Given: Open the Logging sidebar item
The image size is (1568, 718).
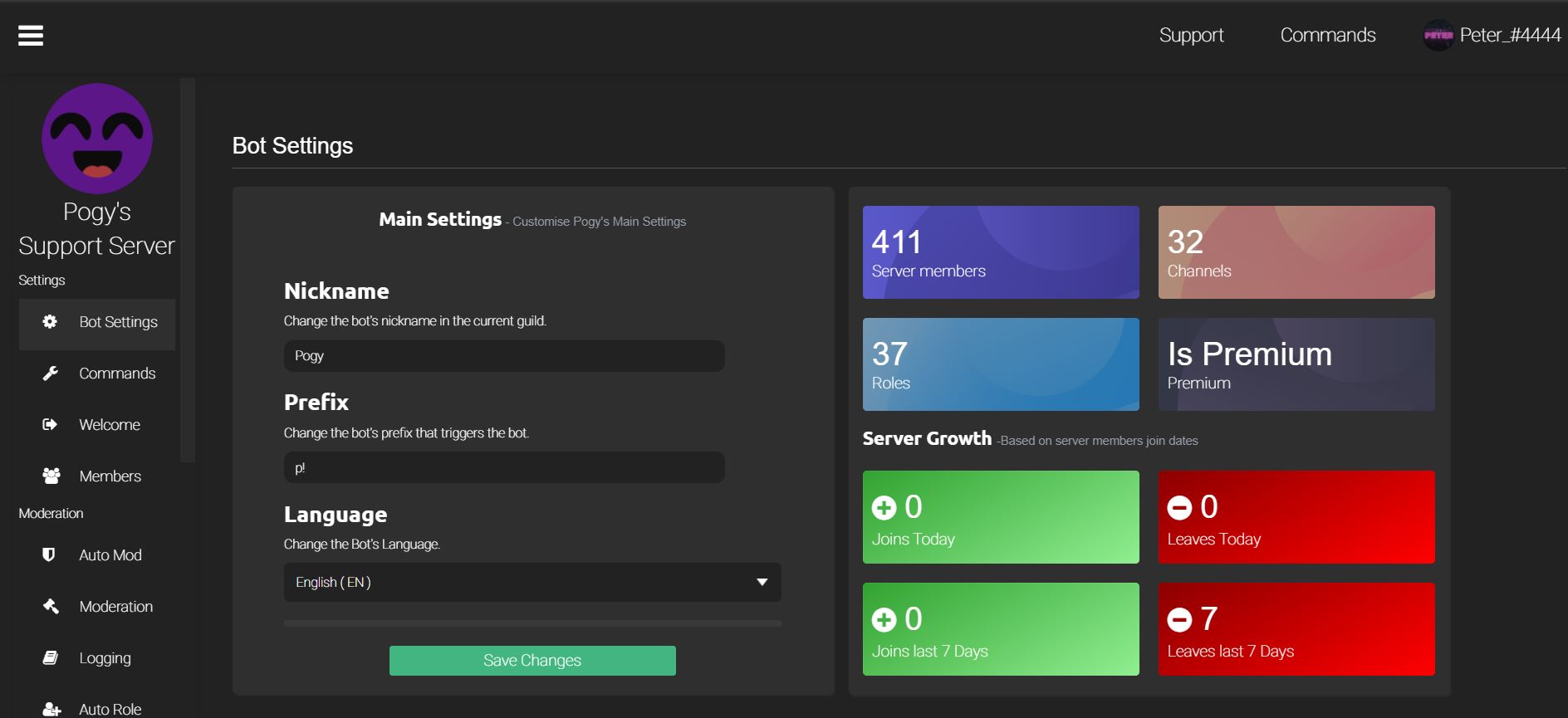Looking at the screenshot, I should pos(97,658).
